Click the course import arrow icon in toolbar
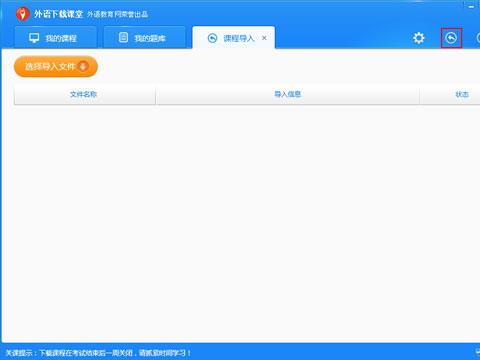 451,38
